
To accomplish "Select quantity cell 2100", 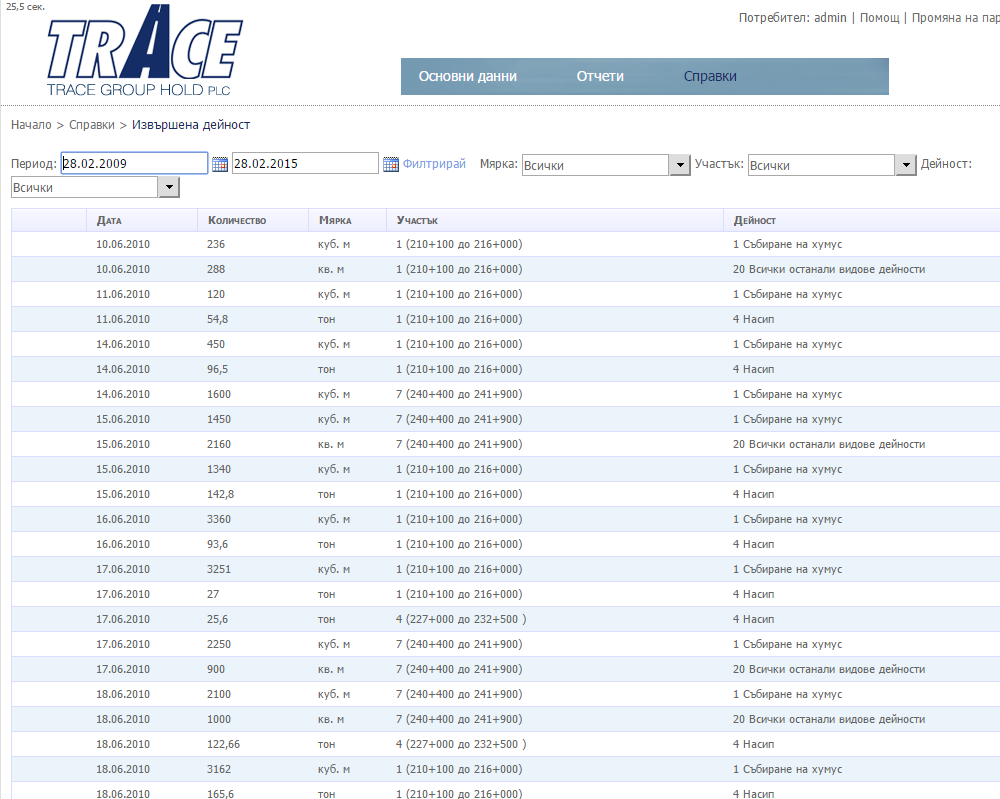I will pyautogui.click(x=219, y=694).
